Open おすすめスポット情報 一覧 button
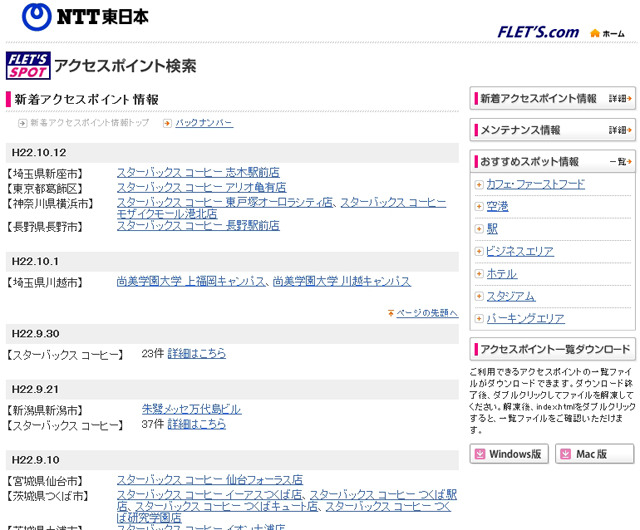Viewport: 640px width, 530px height. click(x=553, y=162)
